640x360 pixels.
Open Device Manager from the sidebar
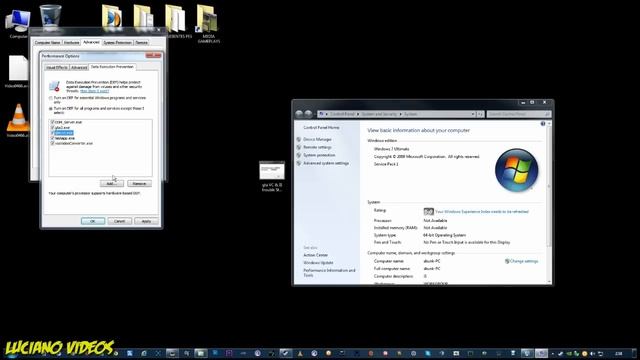pyautogui.click(x=317, y=140)
